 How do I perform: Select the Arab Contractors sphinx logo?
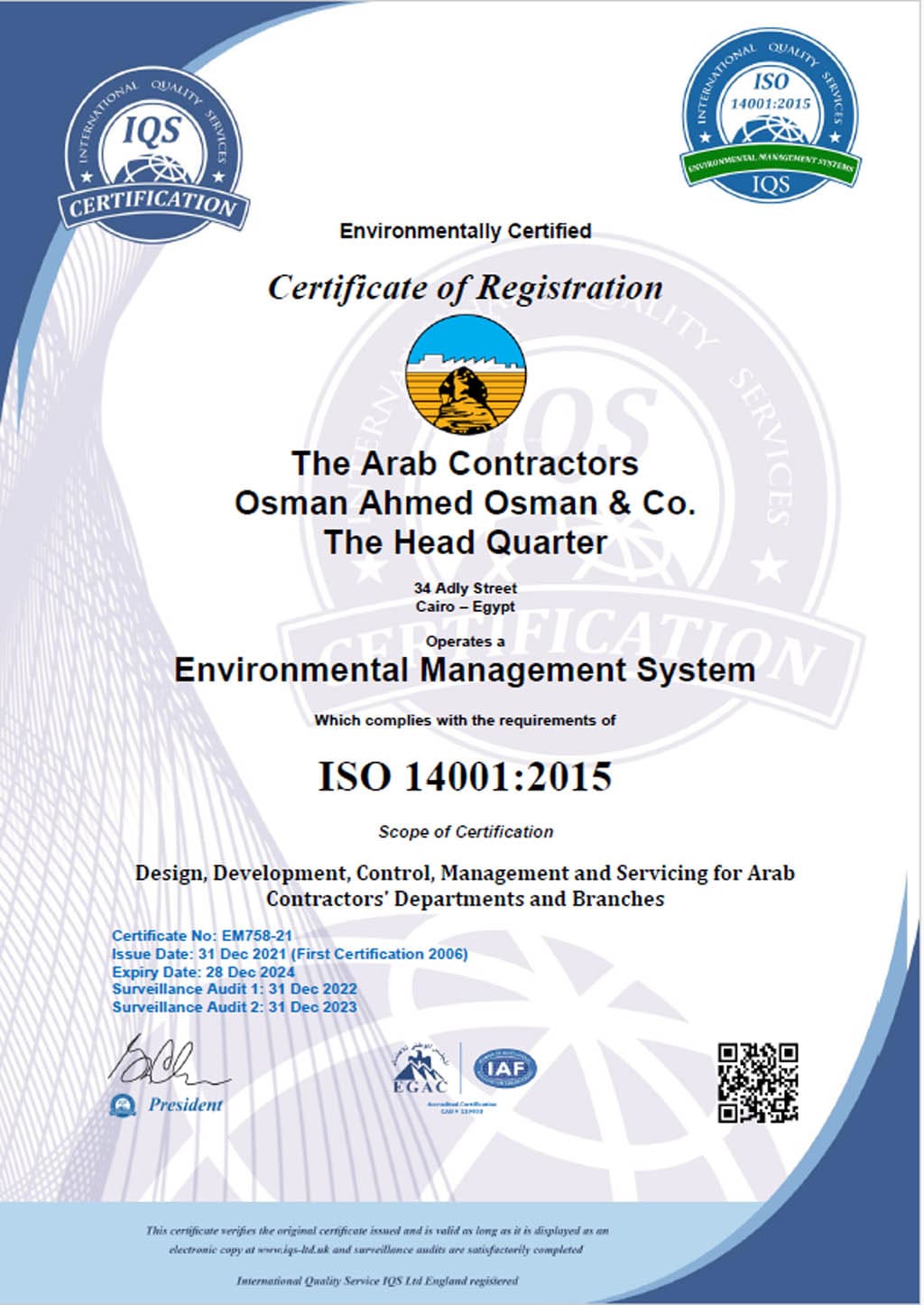(466, 374)
